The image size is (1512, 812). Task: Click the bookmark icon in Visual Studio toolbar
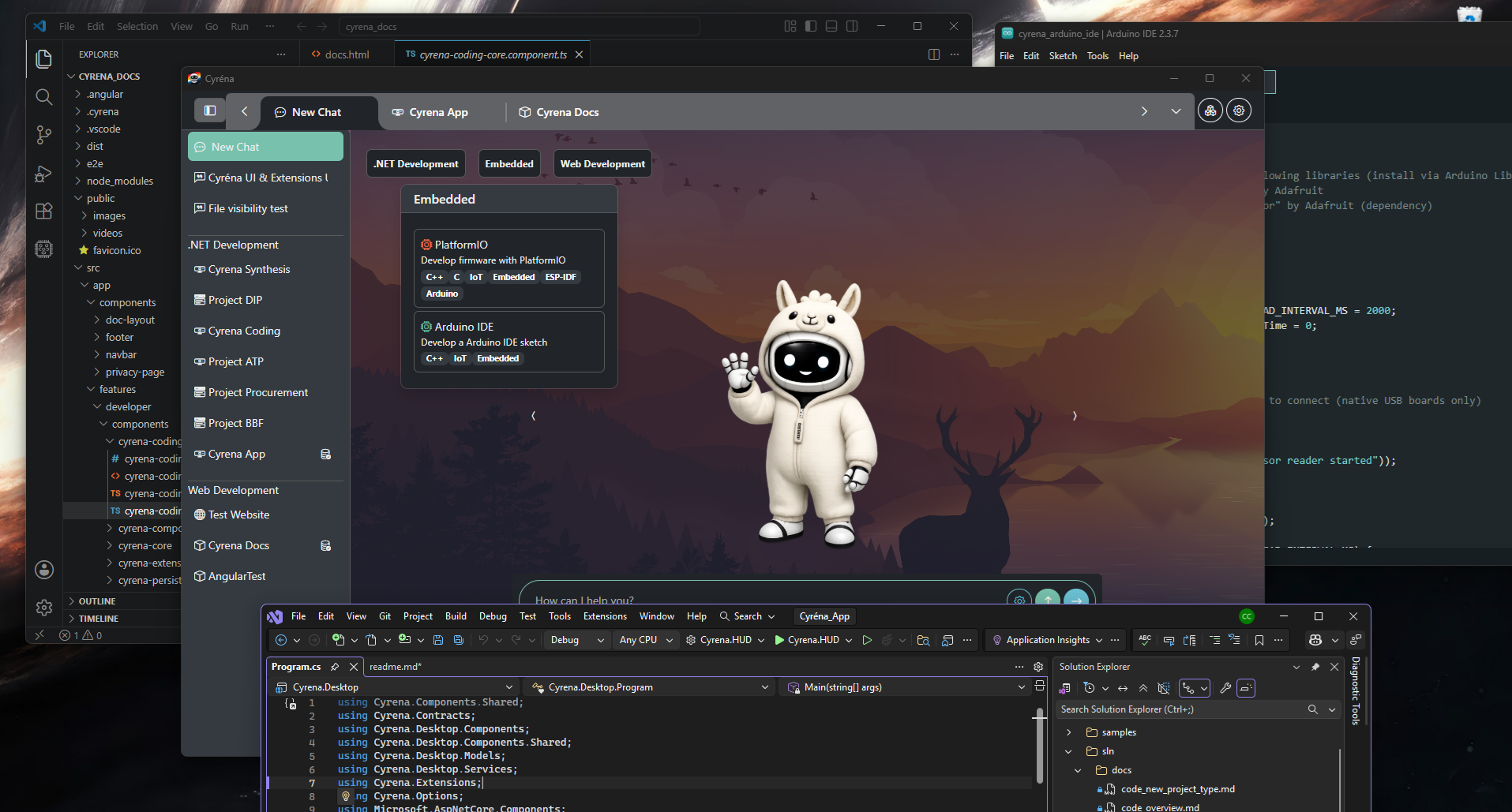[1259, 640]
